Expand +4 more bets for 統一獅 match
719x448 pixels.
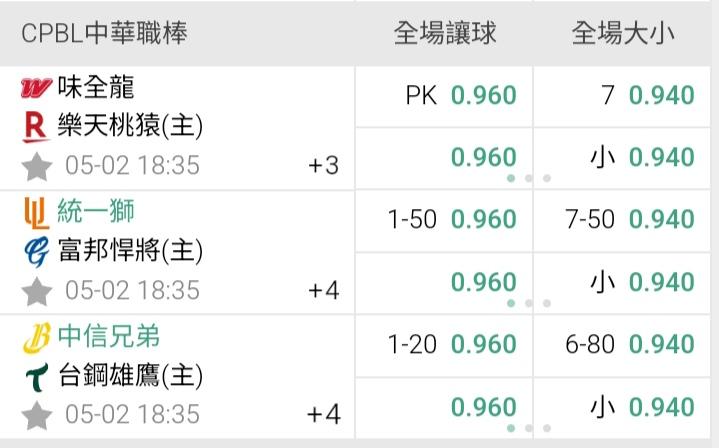point(324,291)
